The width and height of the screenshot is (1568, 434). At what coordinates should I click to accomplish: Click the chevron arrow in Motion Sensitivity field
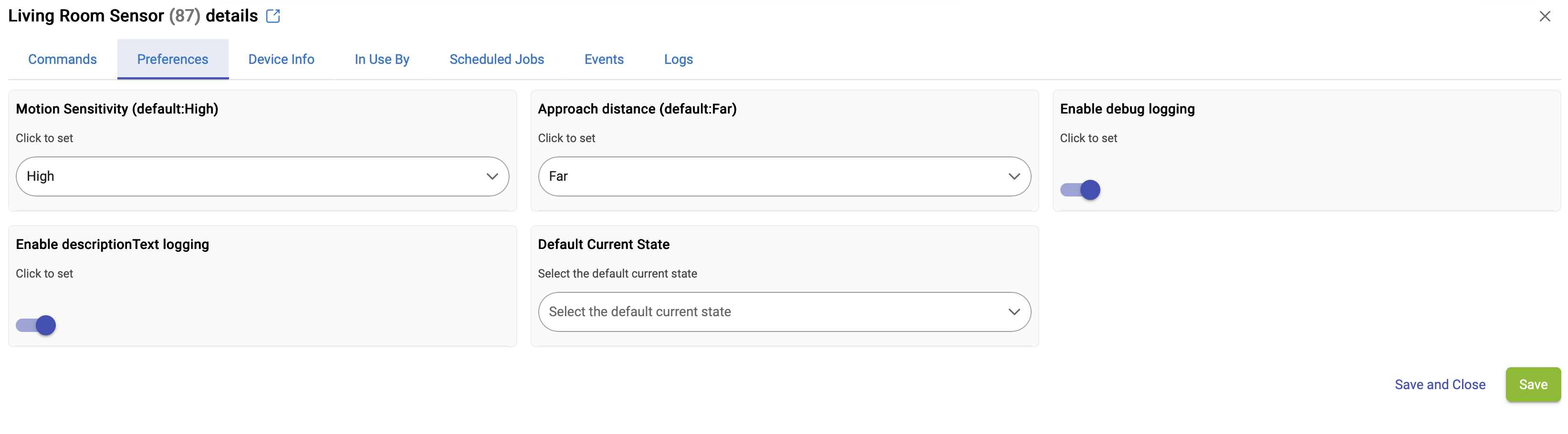492,176
